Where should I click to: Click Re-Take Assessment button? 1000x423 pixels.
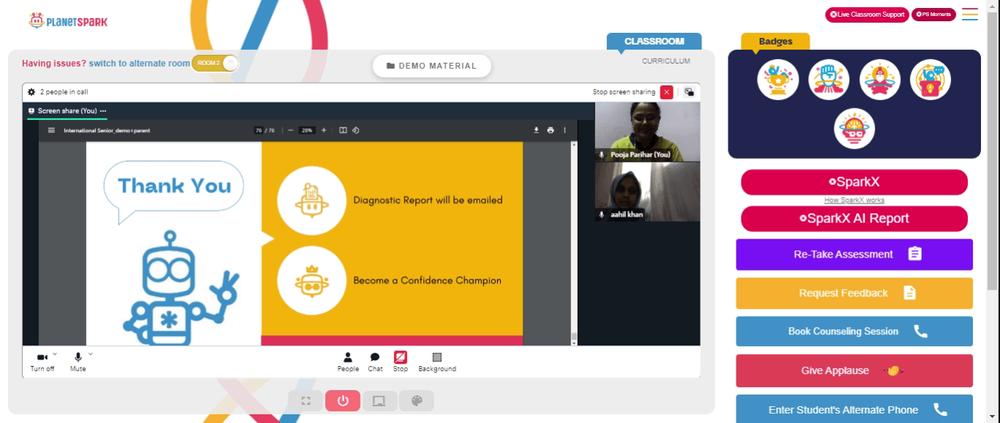[854, 255]
